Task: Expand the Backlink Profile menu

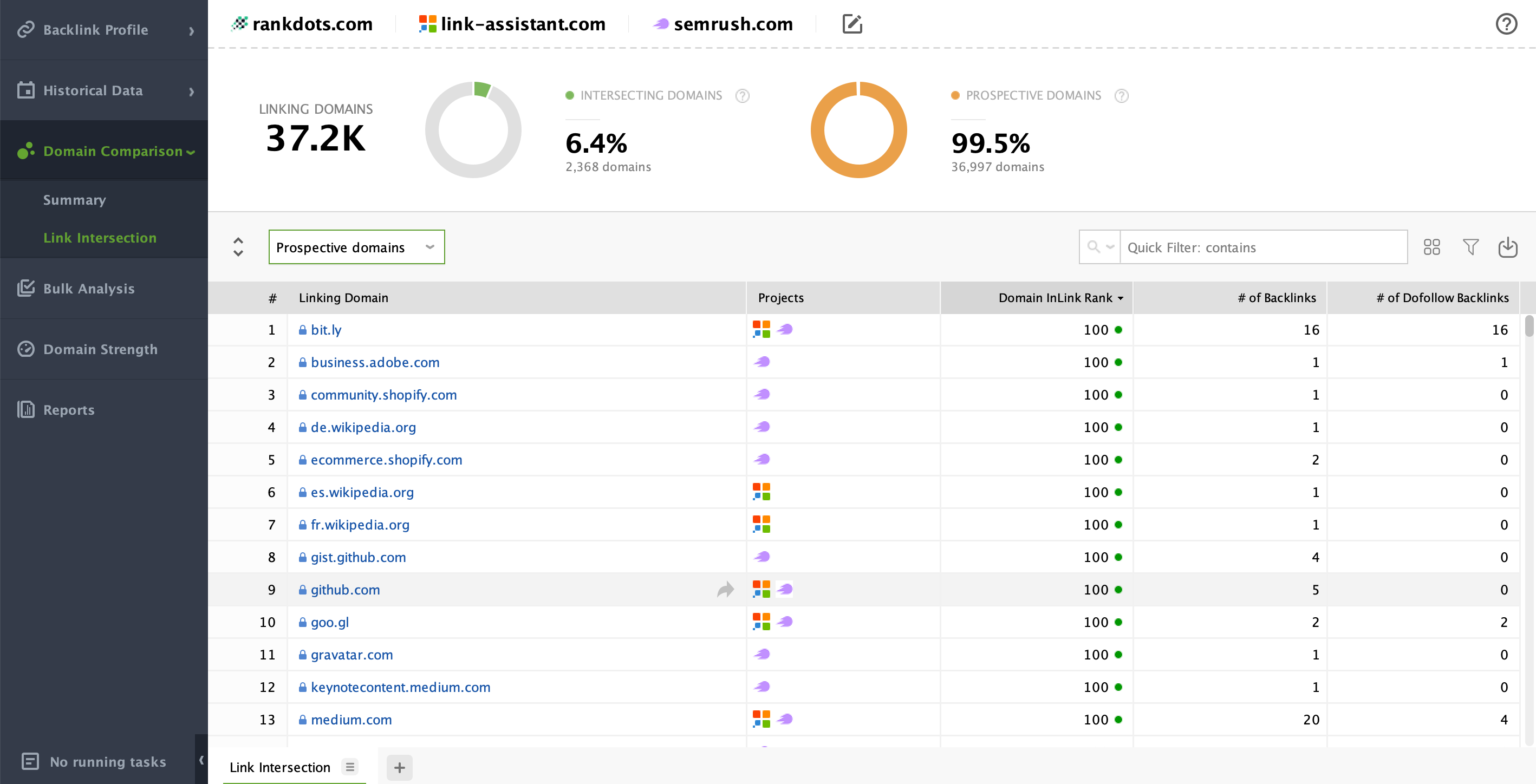Action: click(x=104, y=30)
